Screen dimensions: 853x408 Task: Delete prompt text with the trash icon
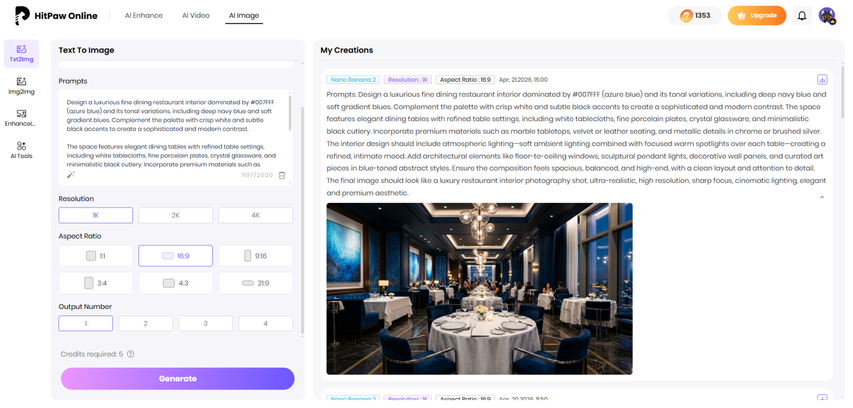coord(282,175)
